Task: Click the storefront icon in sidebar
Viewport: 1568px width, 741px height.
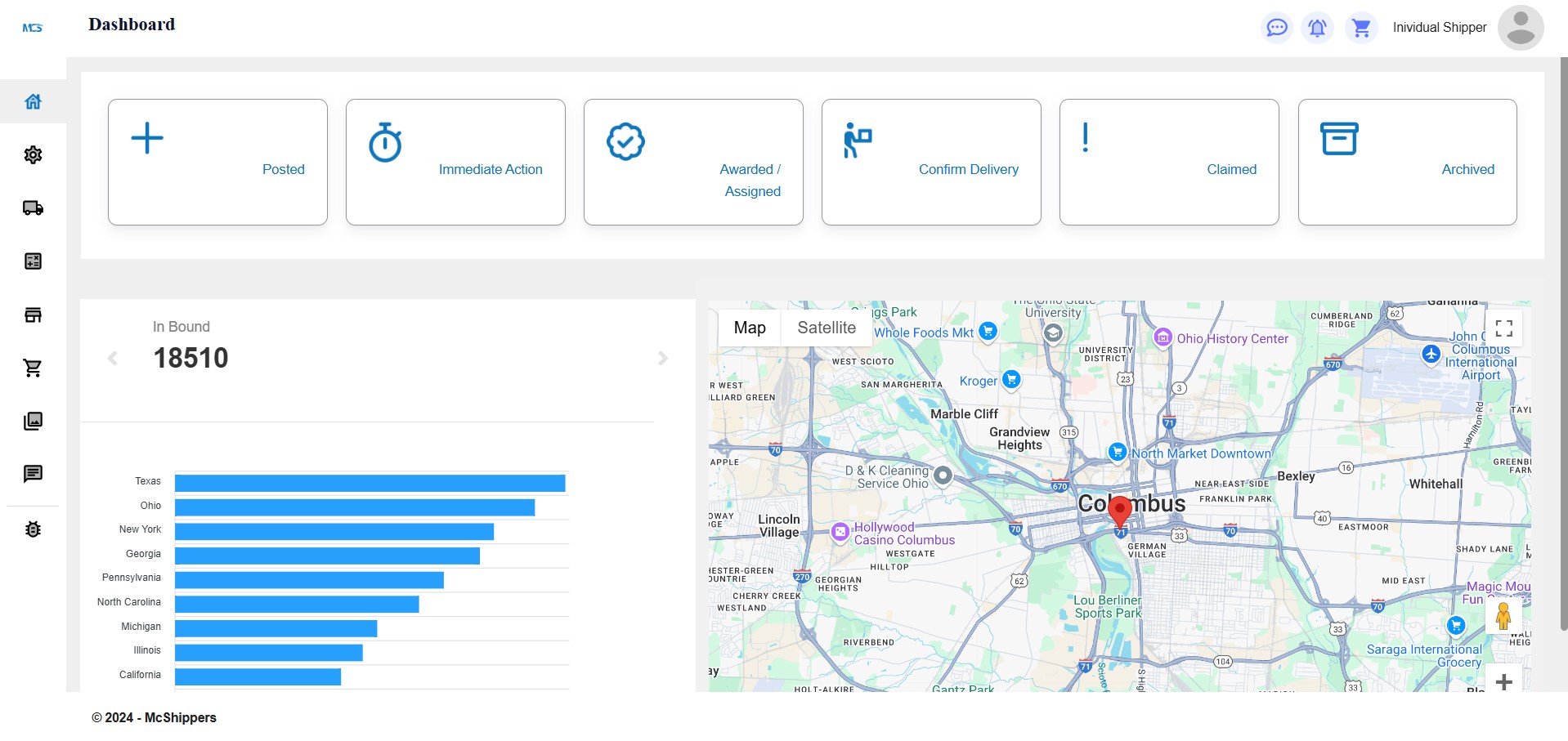Action: coord(33,315)
